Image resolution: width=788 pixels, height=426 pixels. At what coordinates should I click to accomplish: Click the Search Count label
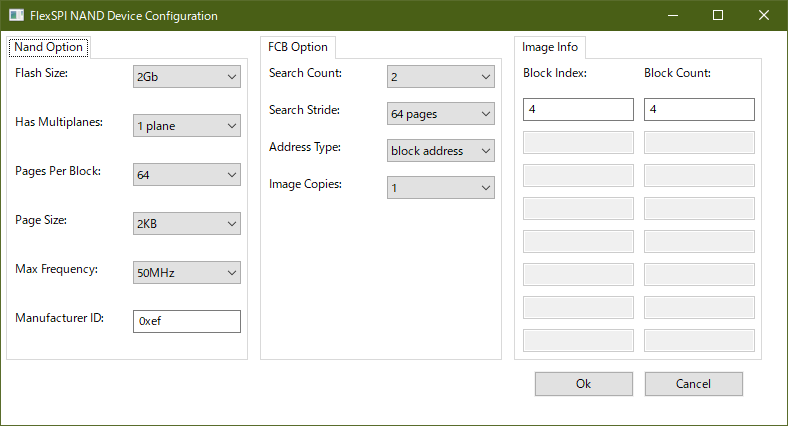305,73
